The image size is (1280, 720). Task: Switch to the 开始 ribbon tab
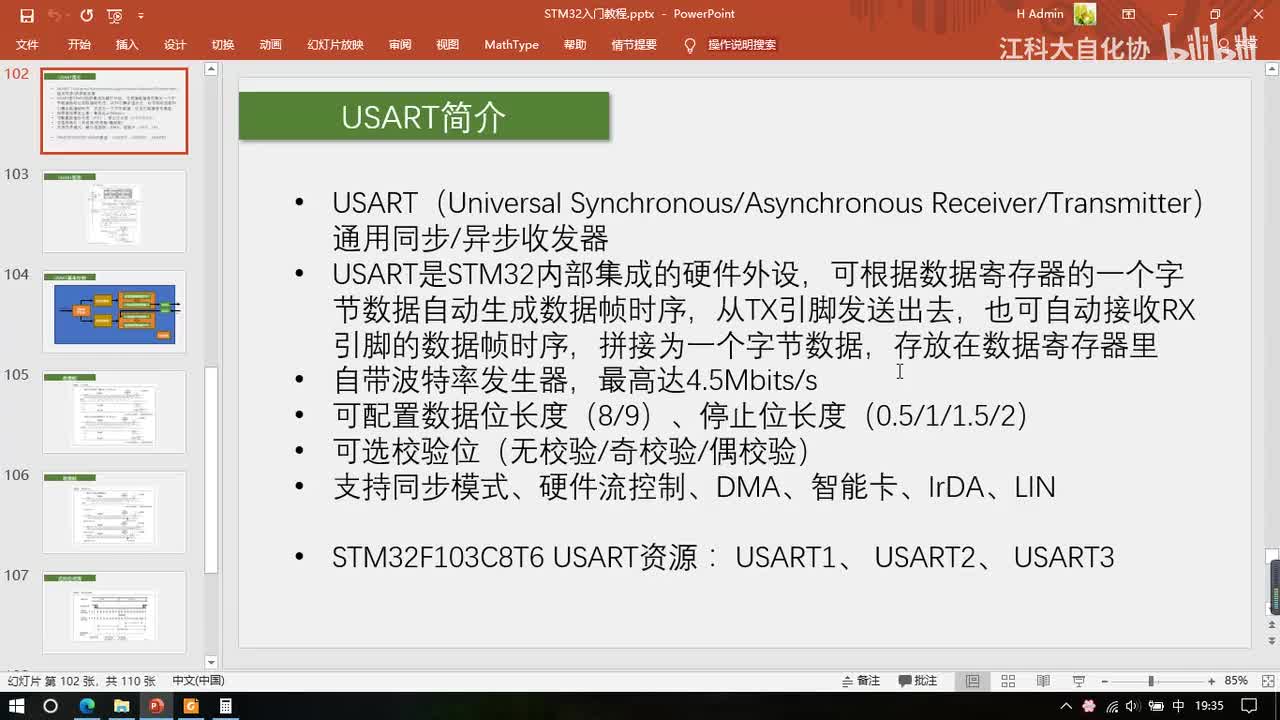point(79,45)
